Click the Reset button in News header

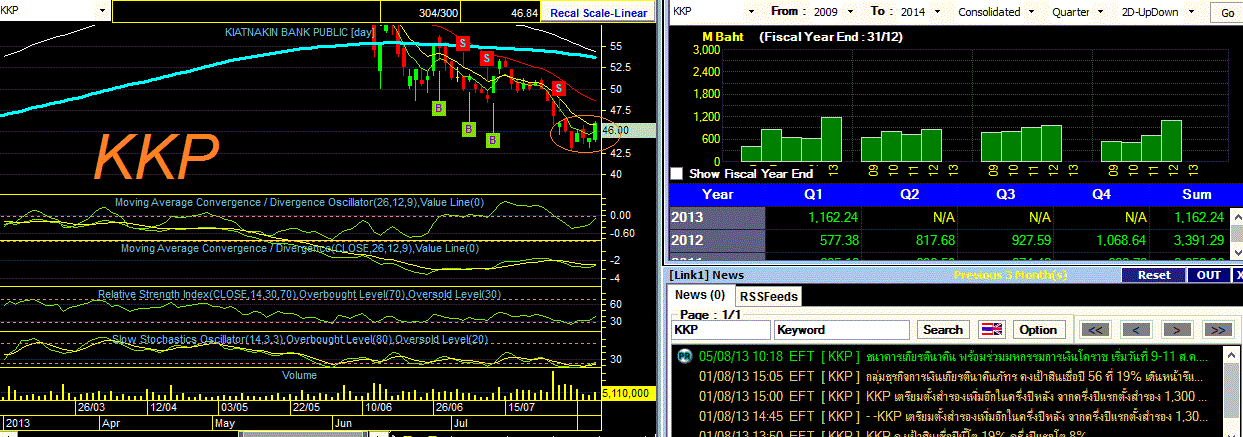pos(1153,275)
